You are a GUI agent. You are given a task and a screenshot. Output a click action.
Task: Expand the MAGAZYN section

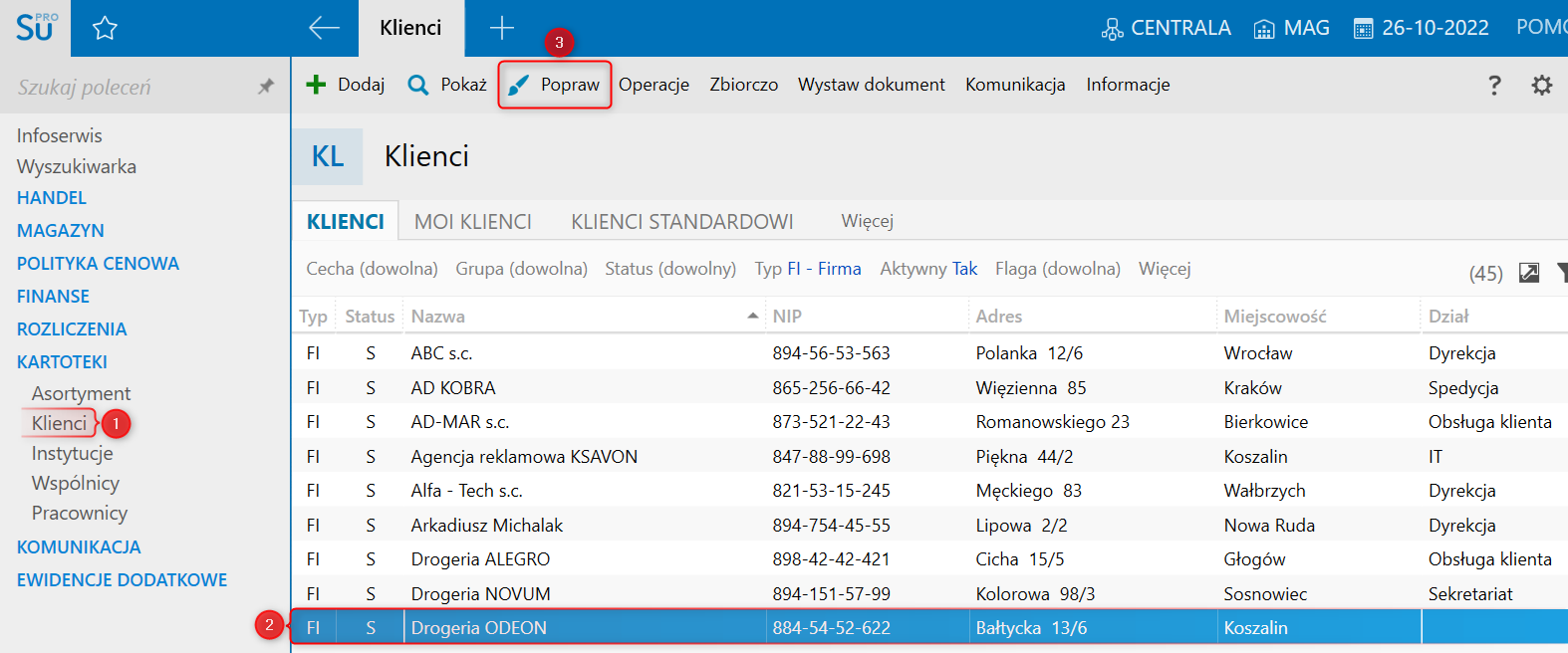coord(61,231)
